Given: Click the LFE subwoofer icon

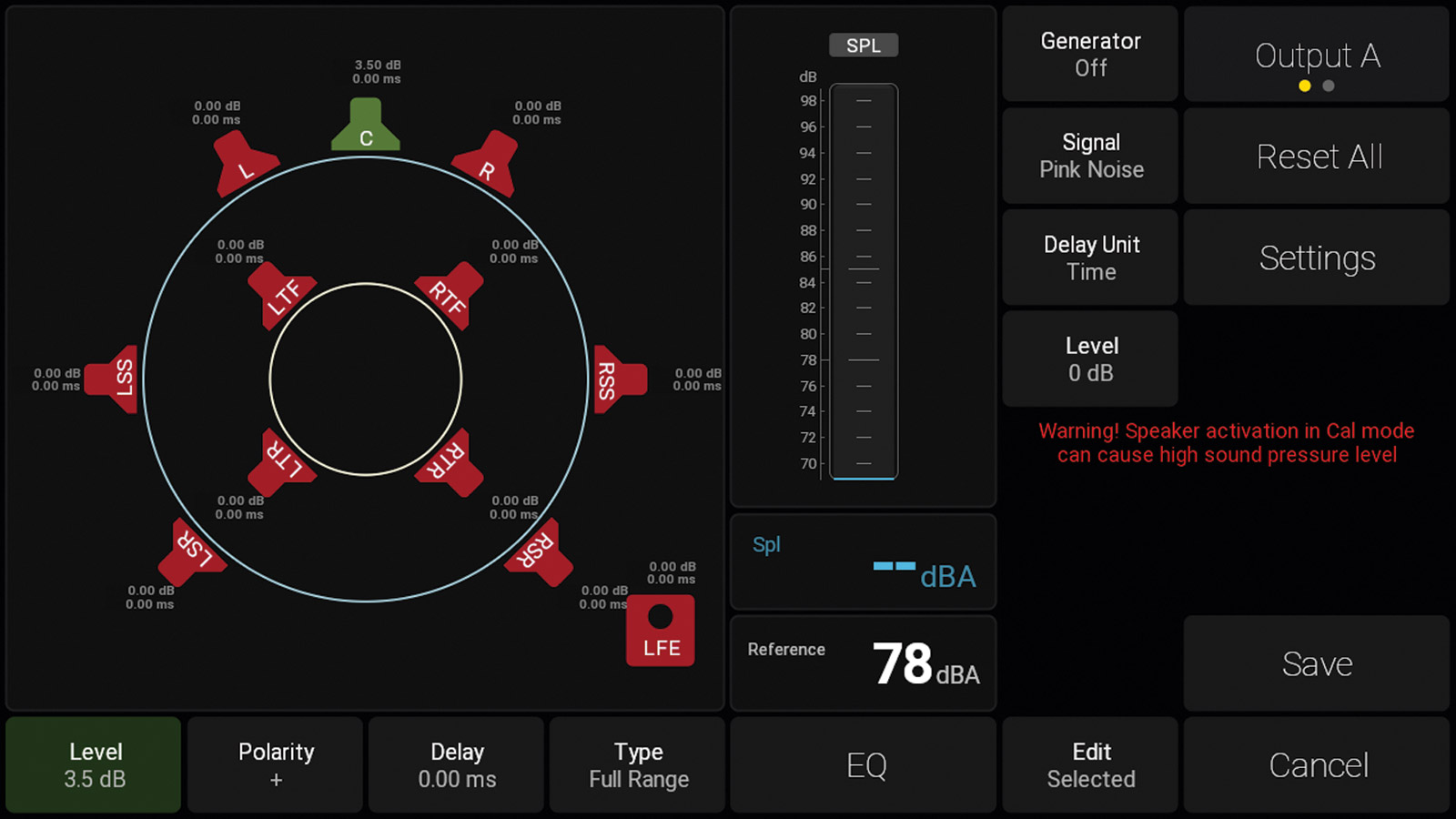Looking at the screenshot, I should tap(661, 631).
